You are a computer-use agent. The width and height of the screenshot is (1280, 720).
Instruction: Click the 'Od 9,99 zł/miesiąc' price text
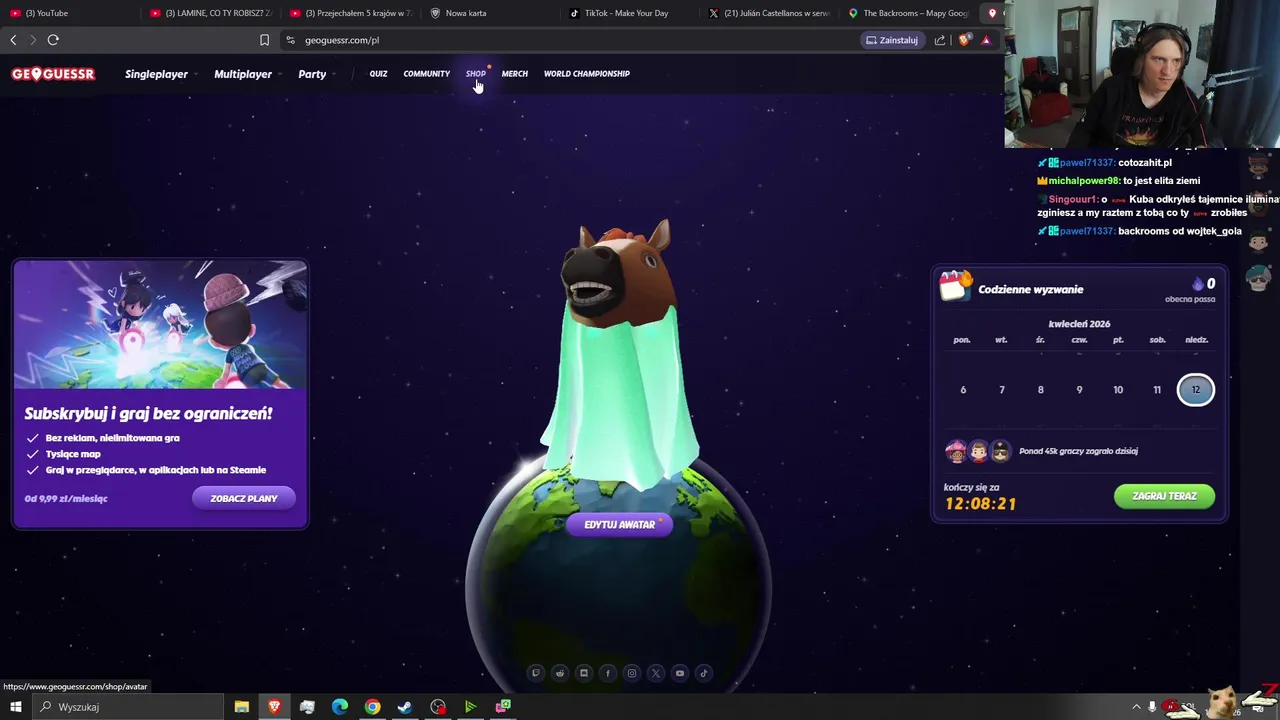(66, 498)
